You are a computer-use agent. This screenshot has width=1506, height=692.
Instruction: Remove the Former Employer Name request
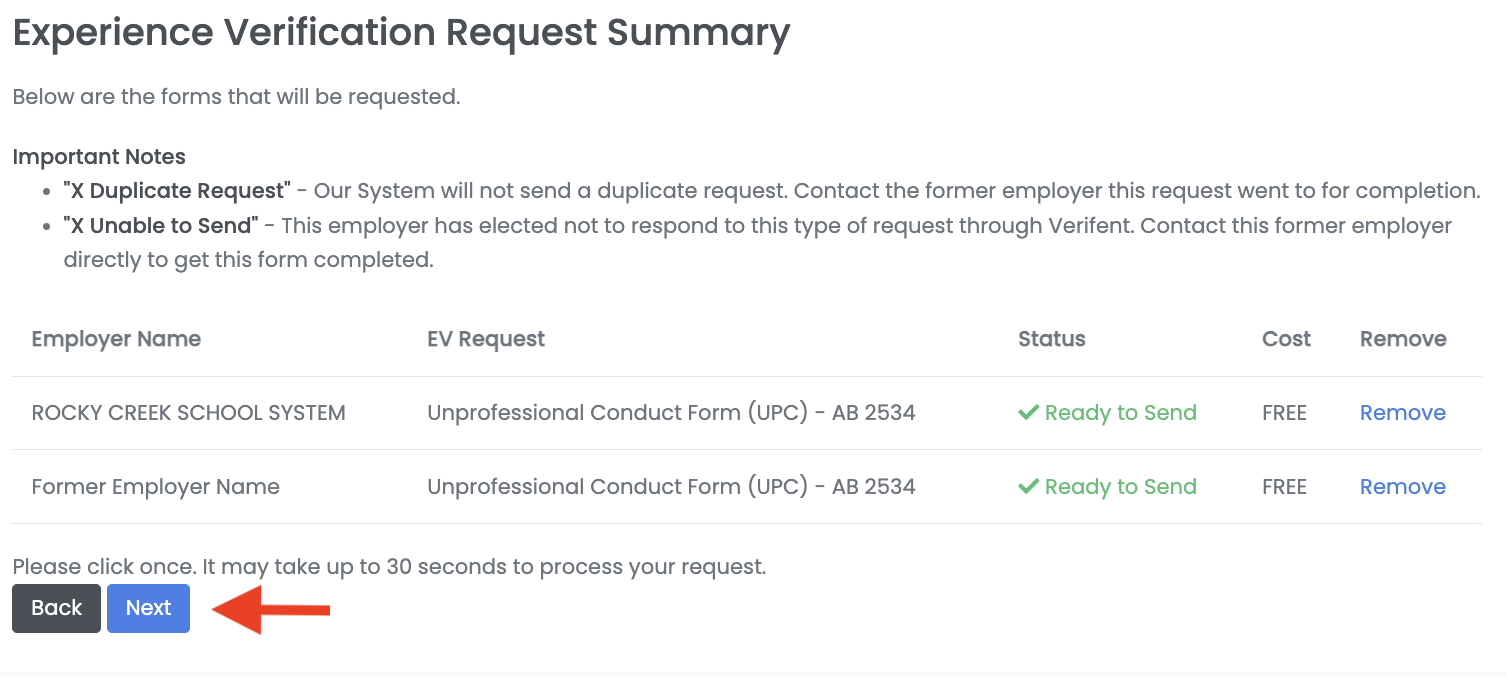[x=1402, y=486]
